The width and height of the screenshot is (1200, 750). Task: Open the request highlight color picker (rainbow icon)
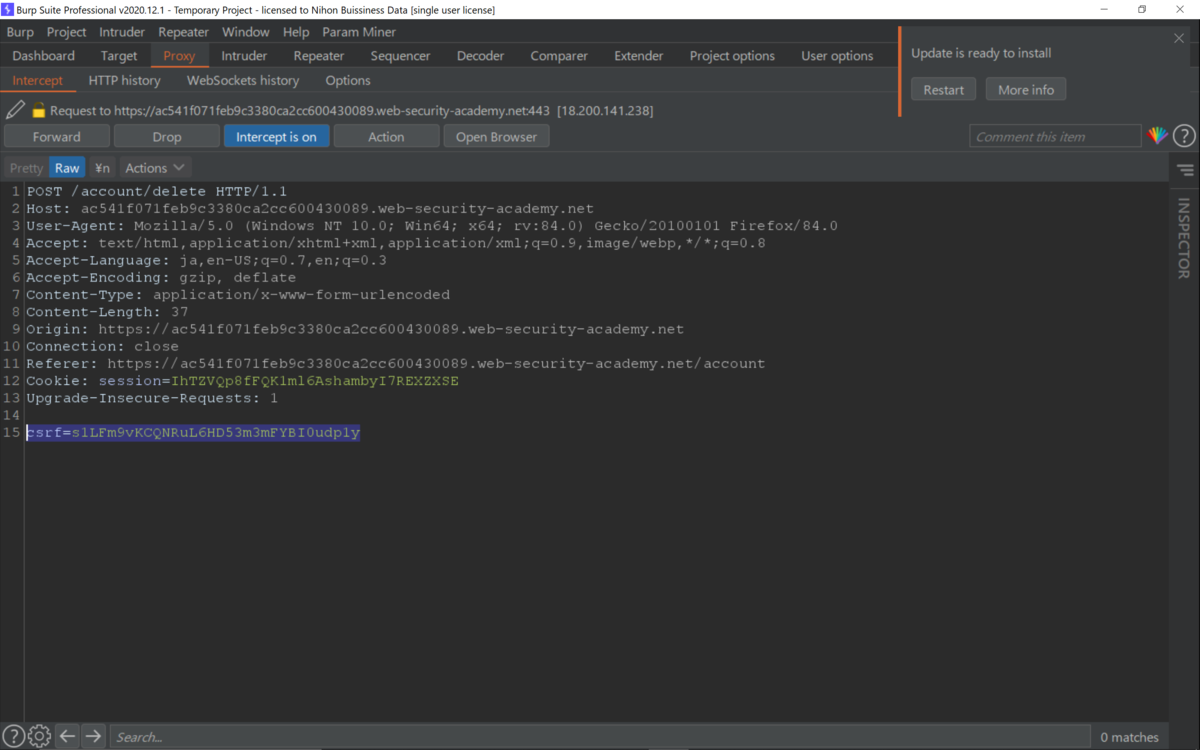pos(1158,135)
